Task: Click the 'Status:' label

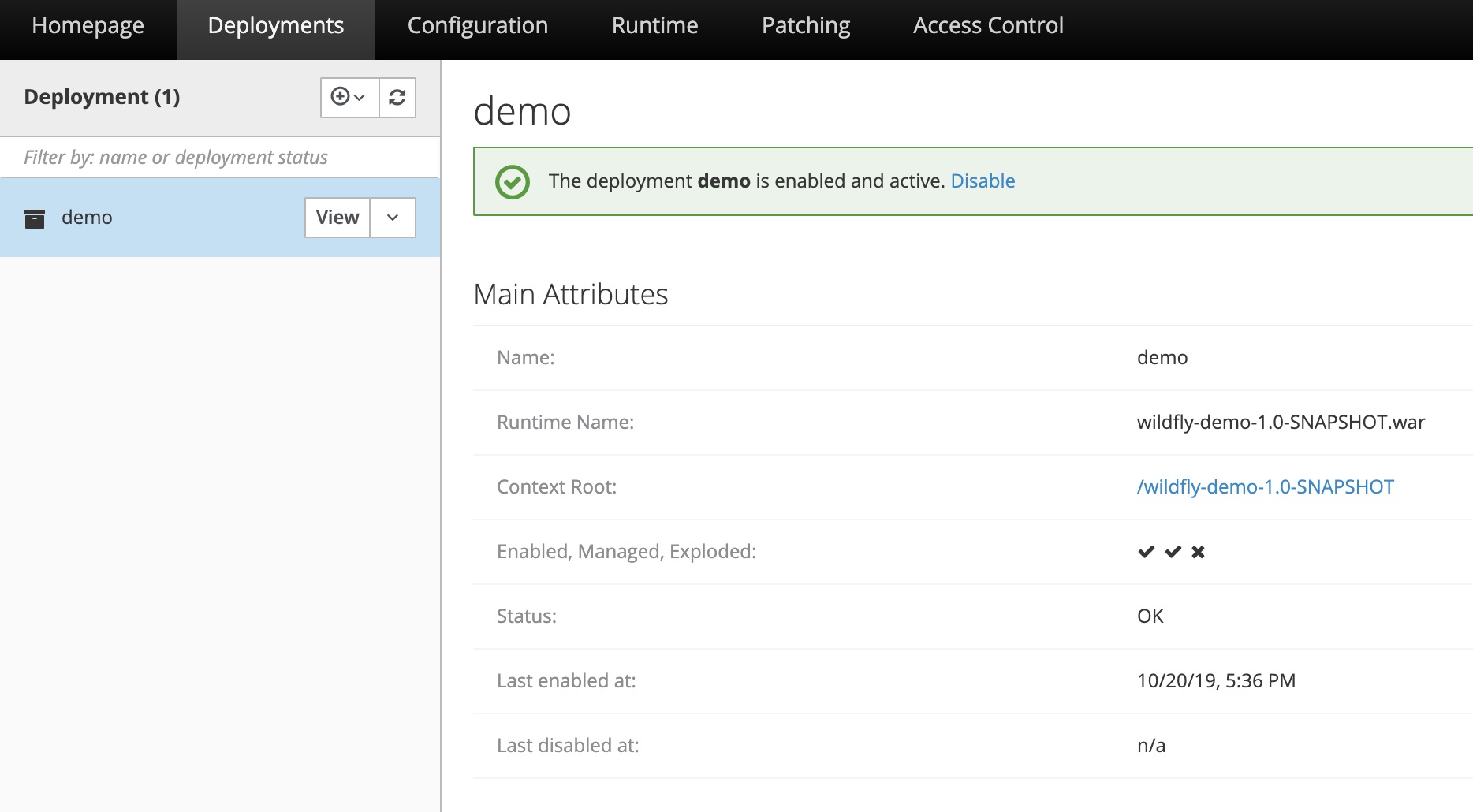Action: (x=527, y=616)
